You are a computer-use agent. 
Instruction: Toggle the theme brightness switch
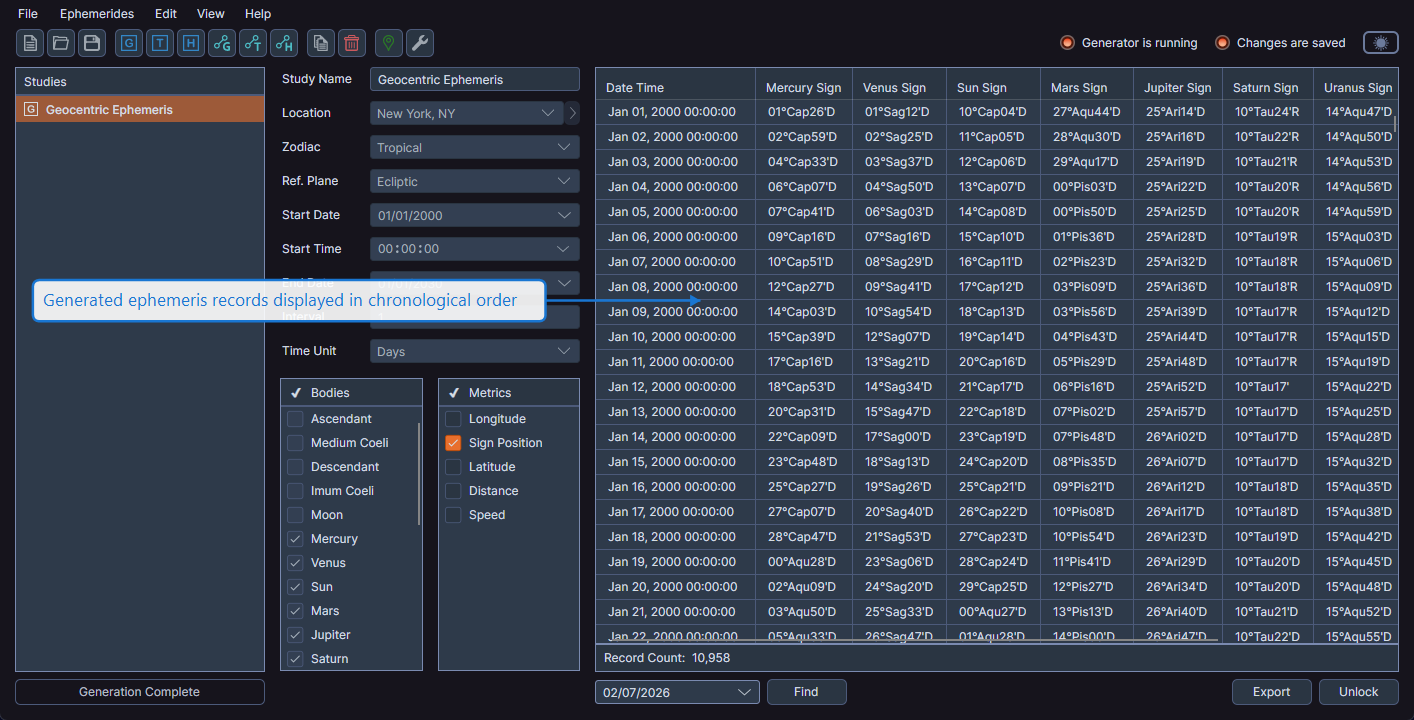[x=1380, y=42]
